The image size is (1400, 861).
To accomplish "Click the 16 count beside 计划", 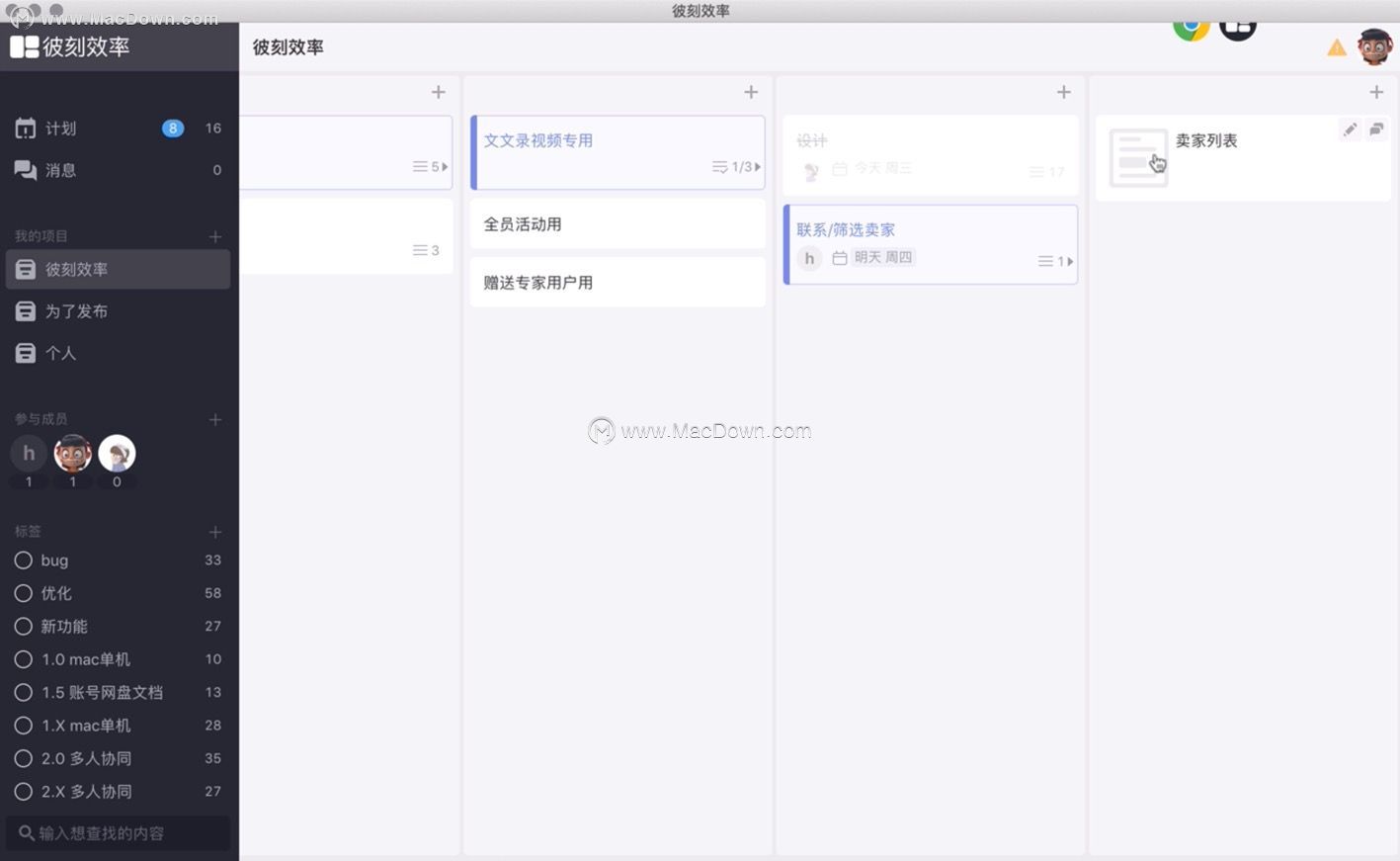I will (x=213, y=129).
